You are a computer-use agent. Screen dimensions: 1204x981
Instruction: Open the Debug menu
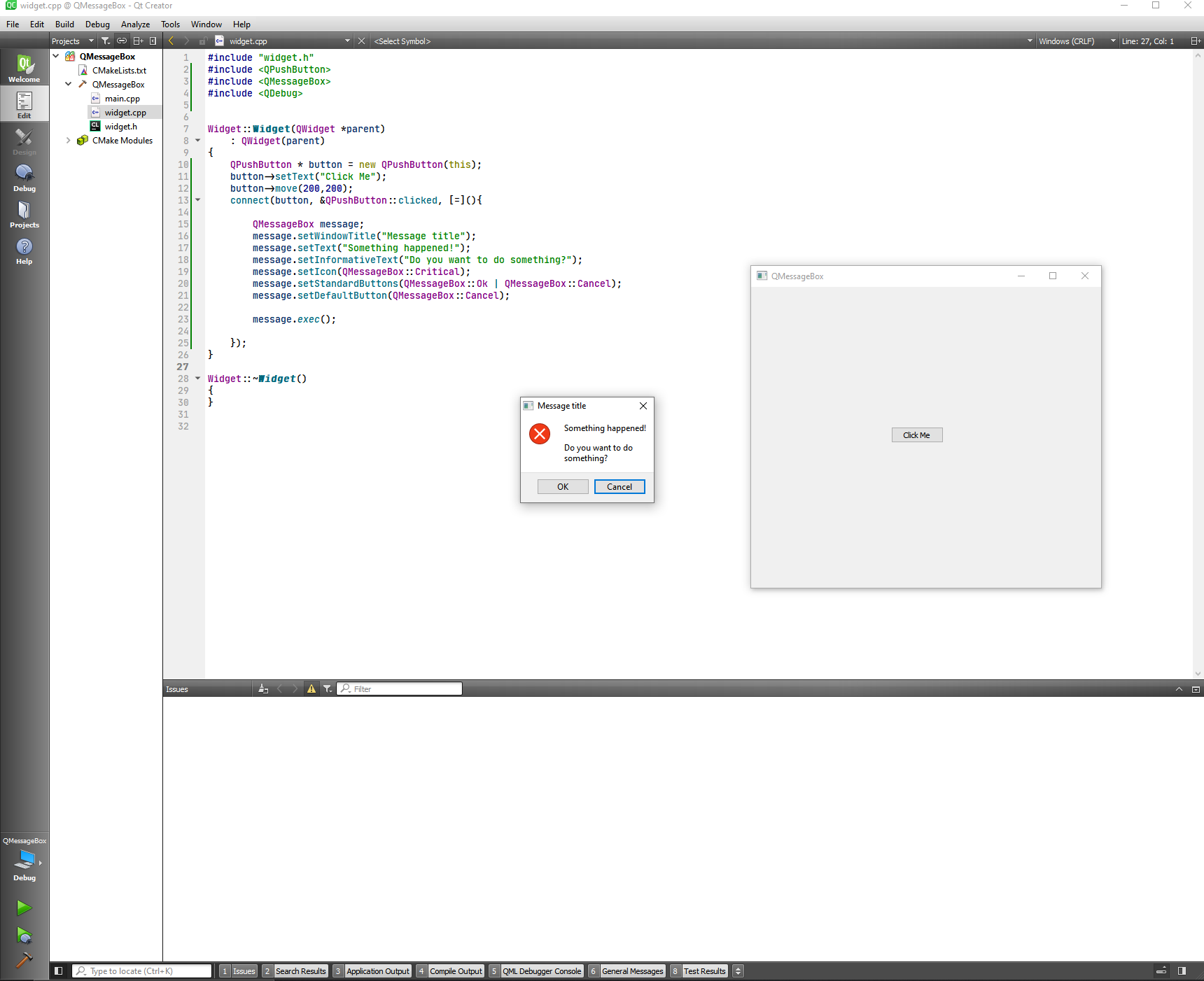pos(97,24)
